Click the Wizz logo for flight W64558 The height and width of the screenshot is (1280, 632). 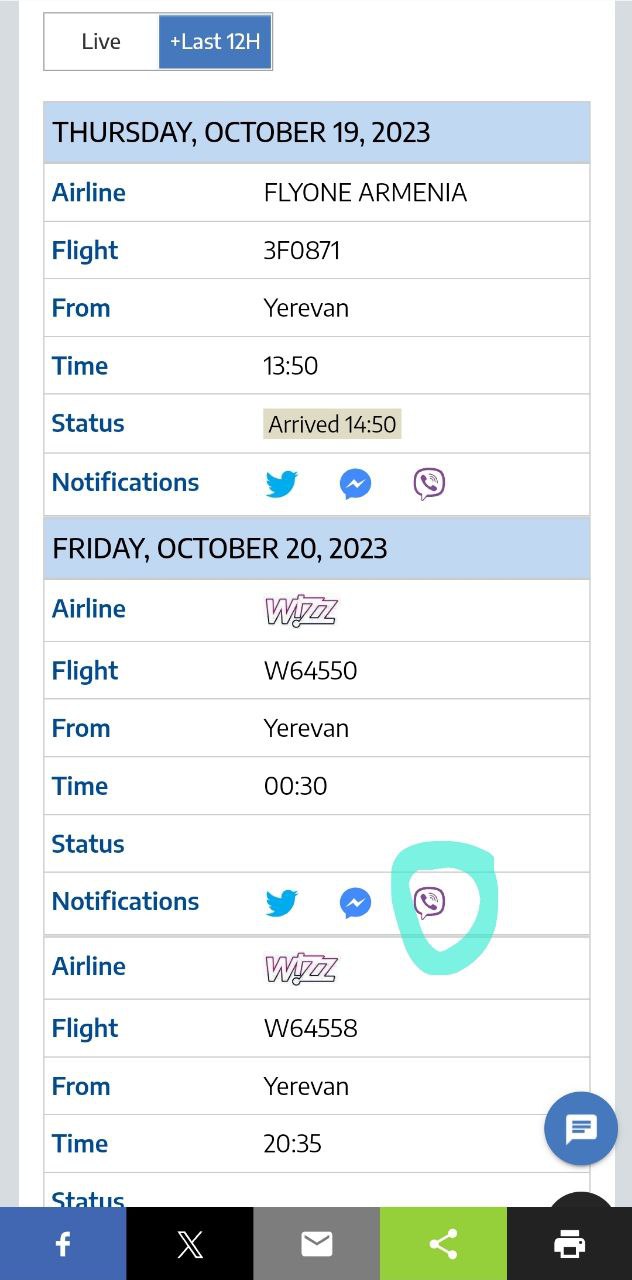tap(301, 968)
